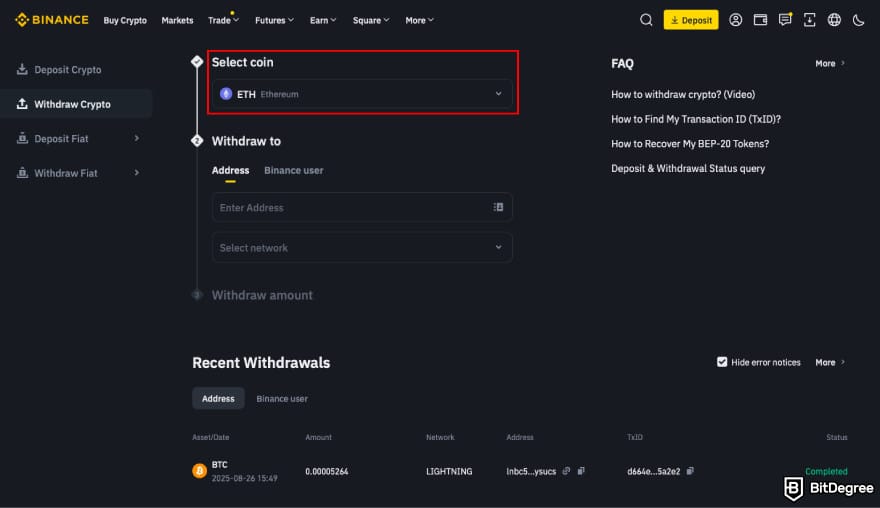Toggle dark mode moon icon
880x508 pixels.
(858, 21)
